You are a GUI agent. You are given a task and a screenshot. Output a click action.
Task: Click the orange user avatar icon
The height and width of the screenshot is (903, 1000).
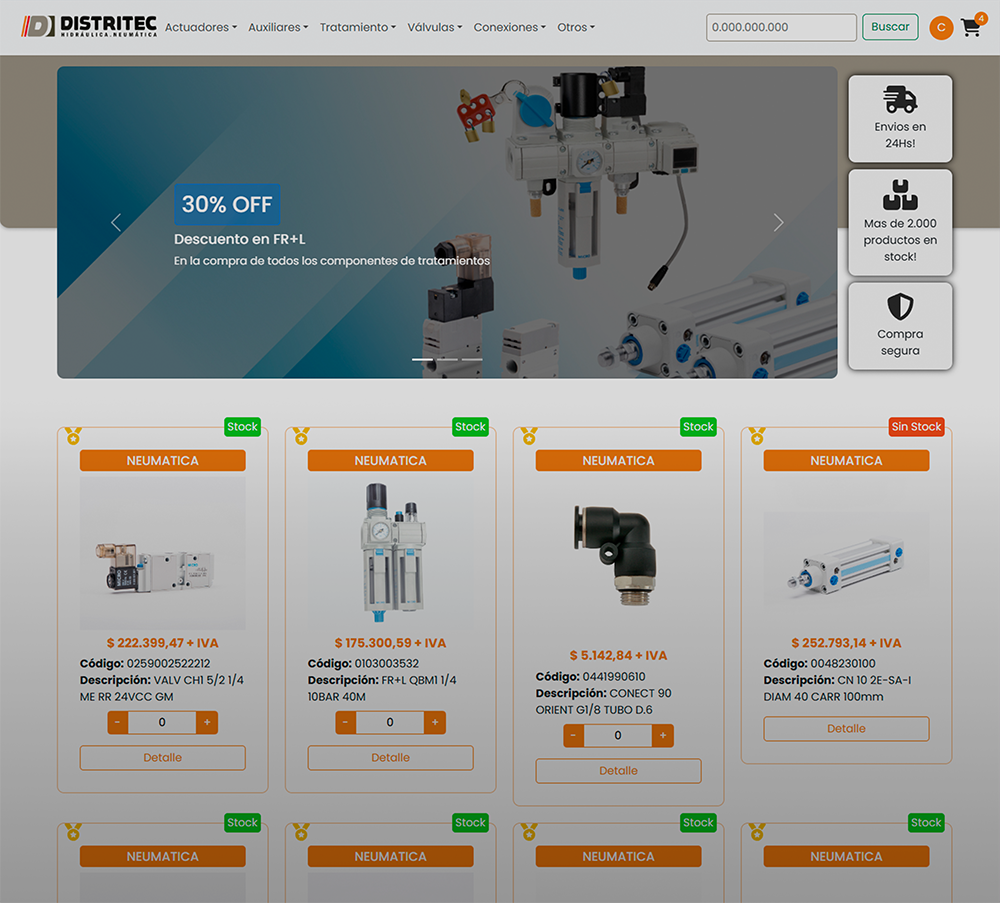pos(940,28)
